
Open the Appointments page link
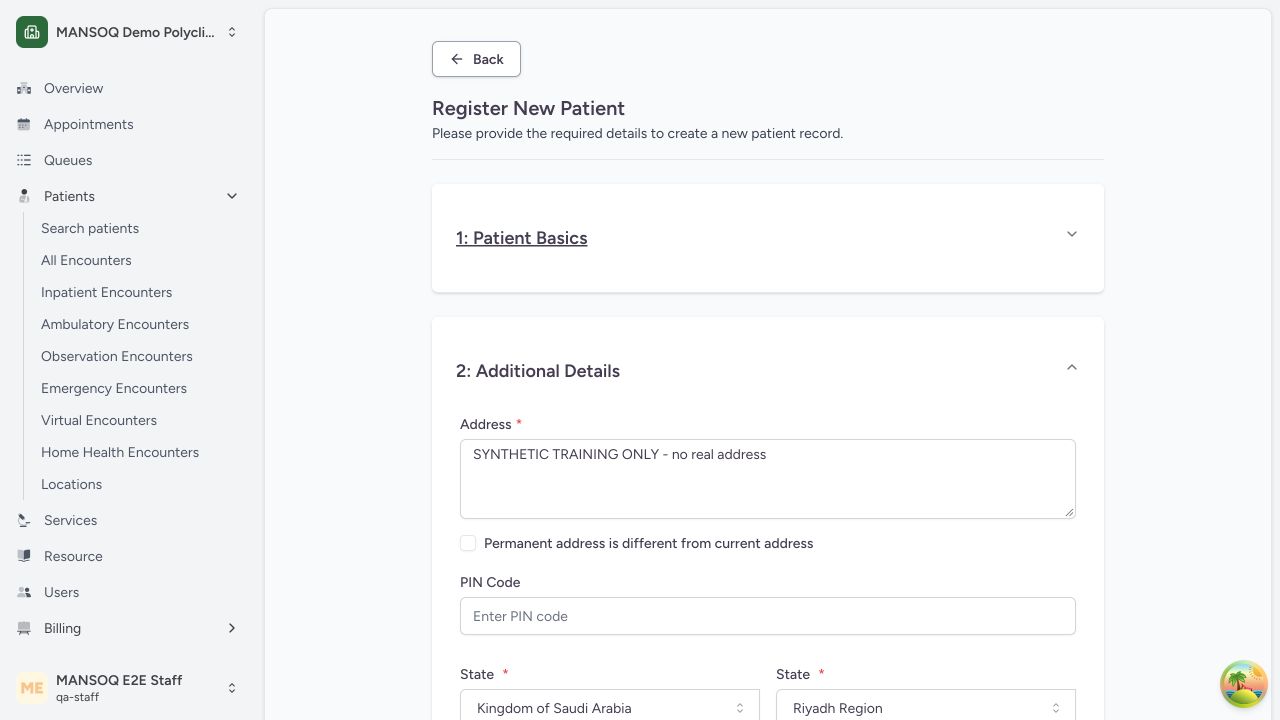(x=88, y=124)
